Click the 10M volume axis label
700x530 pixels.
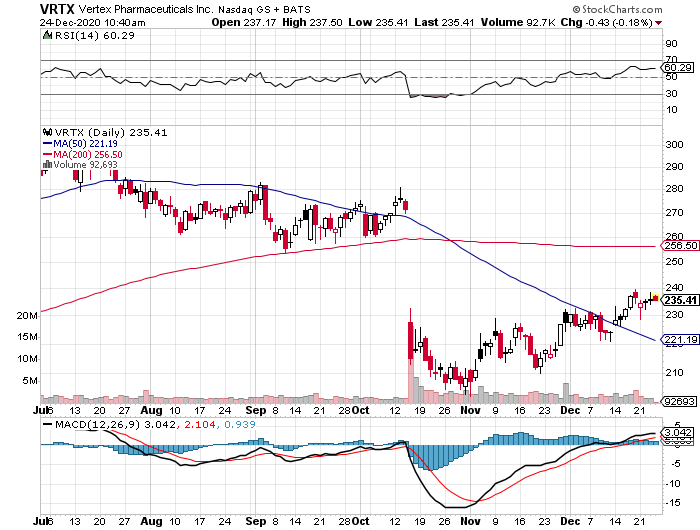(x=27, y=359)
